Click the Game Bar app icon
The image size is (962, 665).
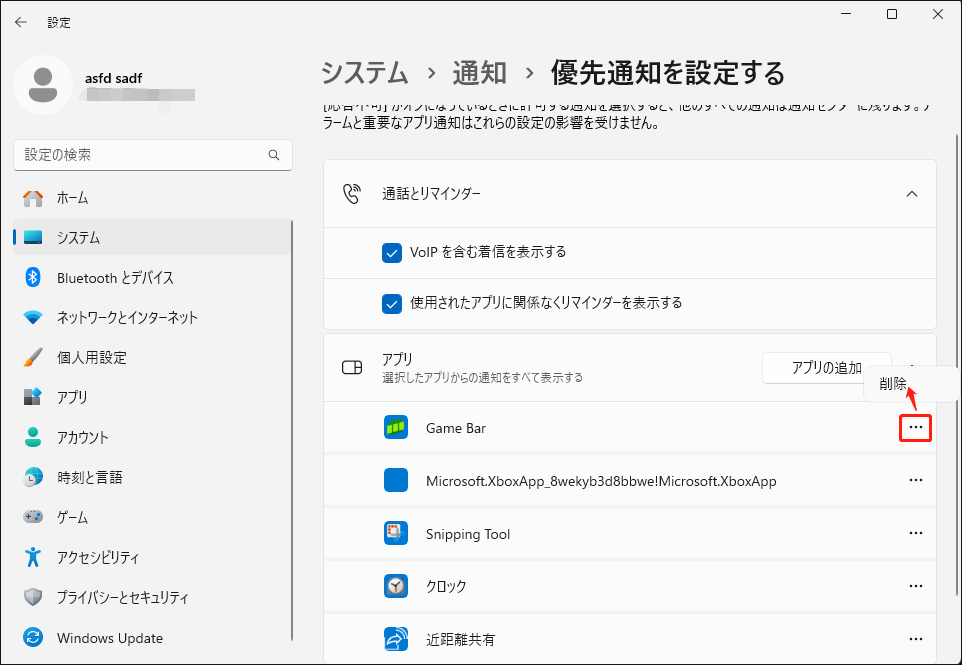(x=395, y=427)
